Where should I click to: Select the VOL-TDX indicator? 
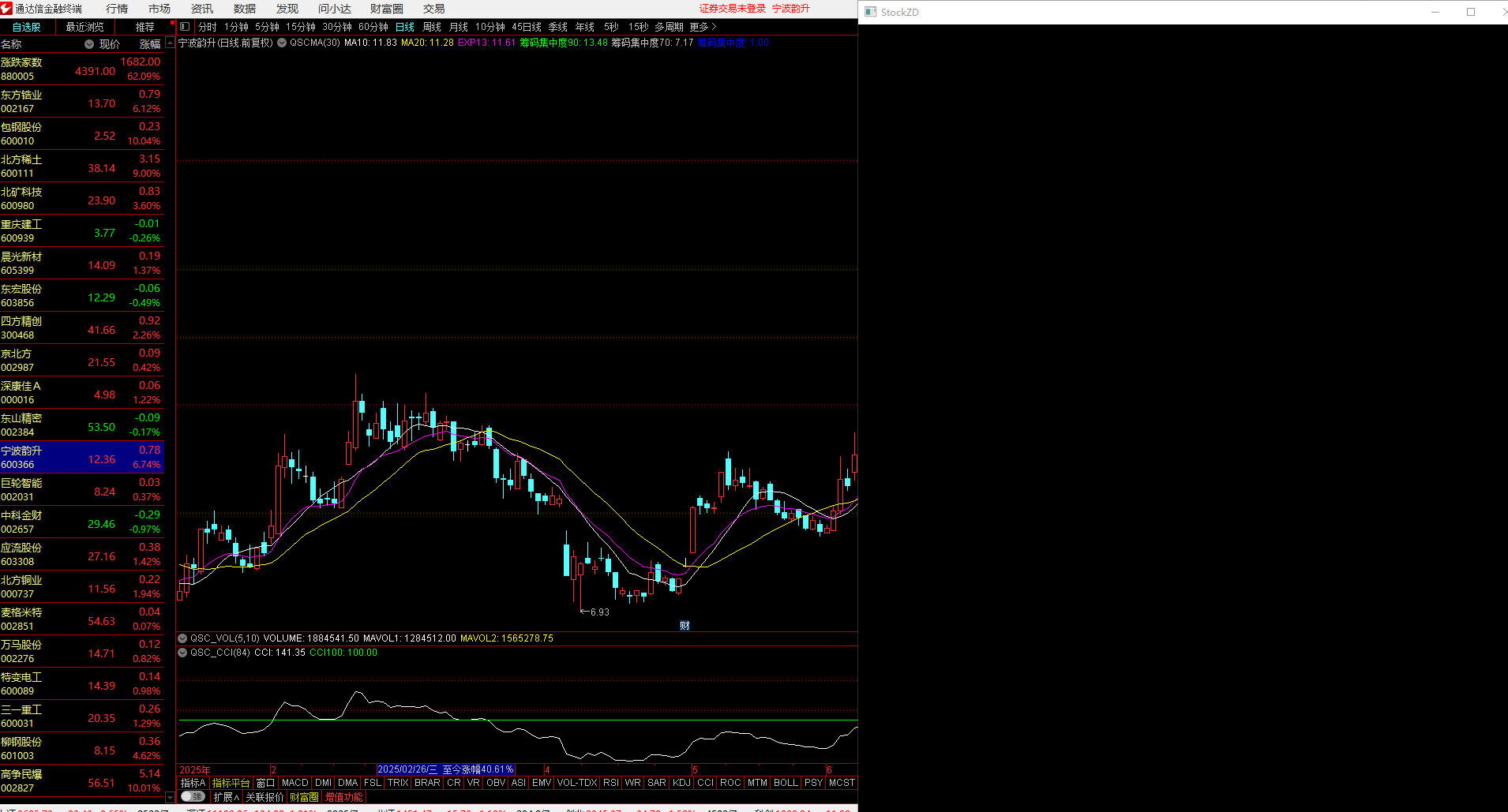point(577,783)
